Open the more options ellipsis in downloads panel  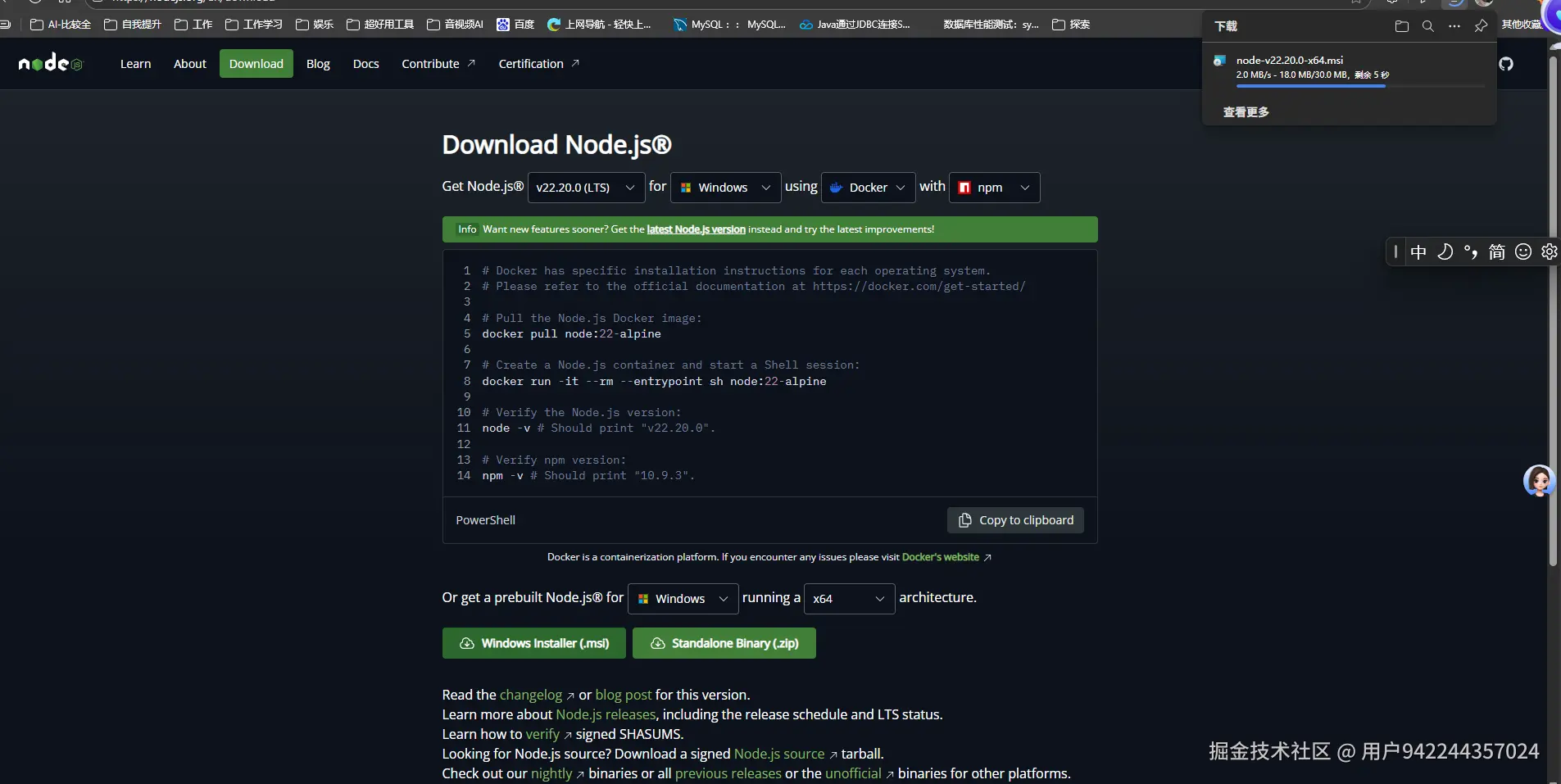(x=1454, y=26)
